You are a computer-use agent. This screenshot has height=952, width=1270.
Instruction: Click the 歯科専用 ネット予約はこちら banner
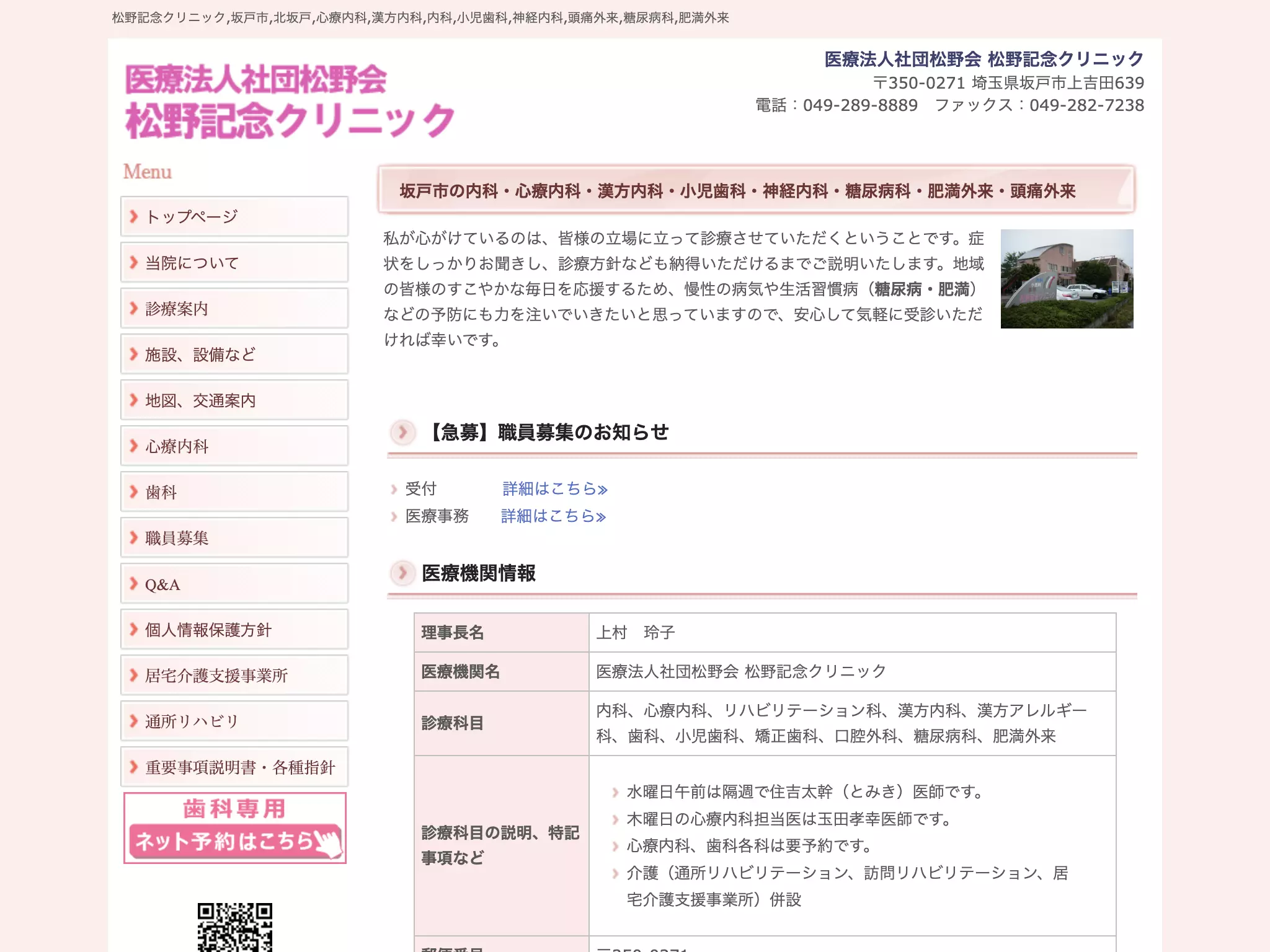[x=235, y=828]
